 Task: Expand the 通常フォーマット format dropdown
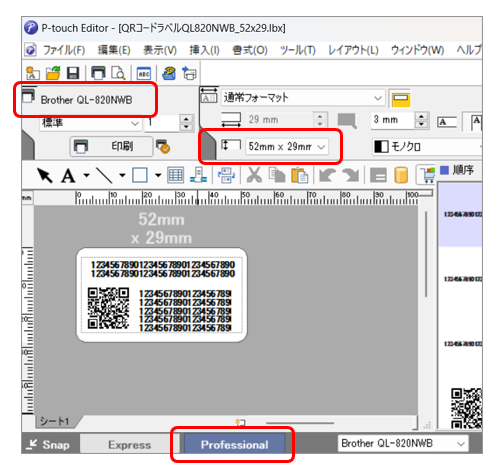pyautogui.click(x=377, y=98)
